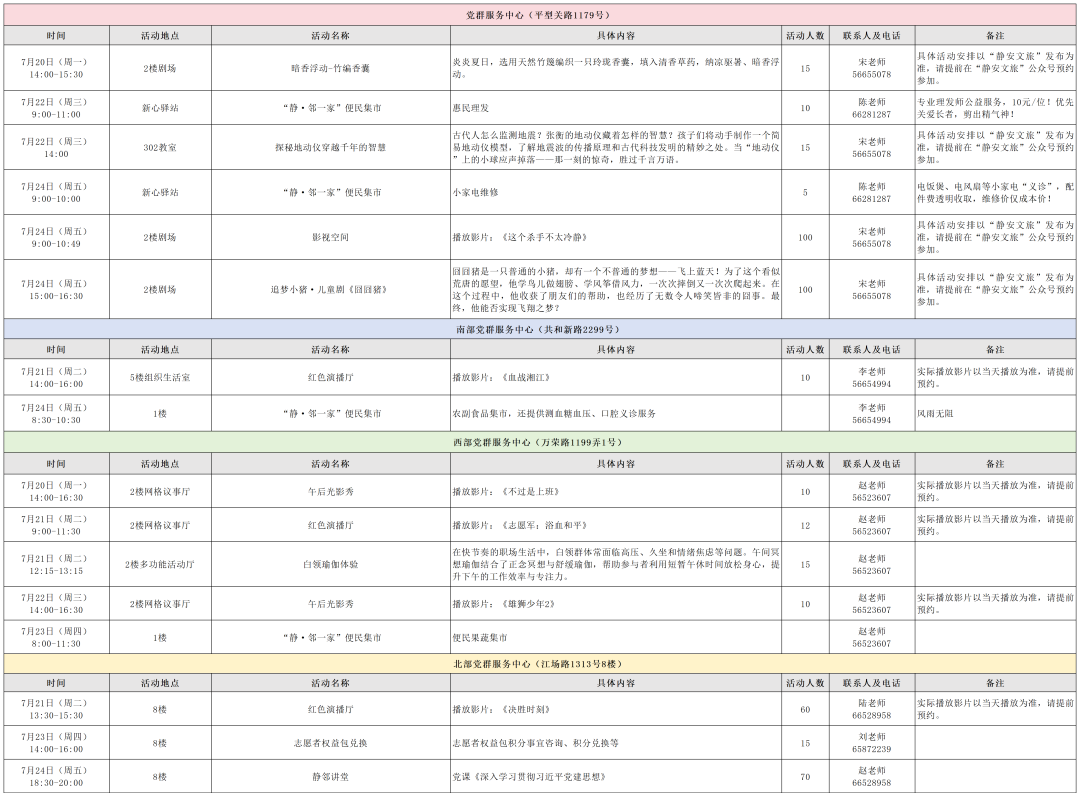
Task: Click time cell 7月22日 9:00-11:00
Action: click(x=56, y=108)
